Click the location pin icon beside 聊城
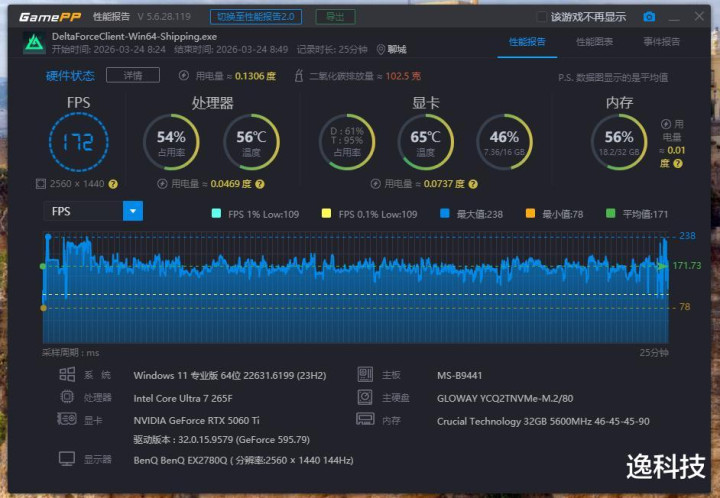The width and height of the screenshot is (720, 498). (381, 50)
